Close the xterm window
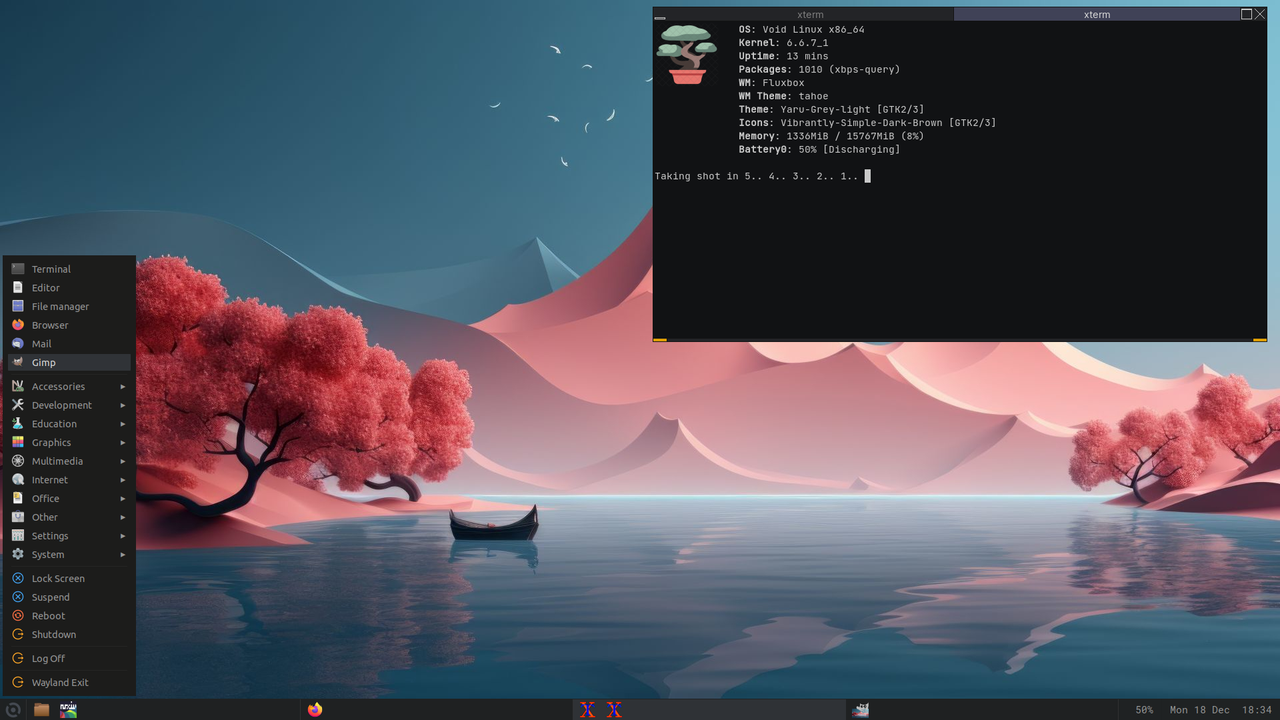This screenshot has width=1280, height=720. pyautogui.click(x=1260, y=14)
